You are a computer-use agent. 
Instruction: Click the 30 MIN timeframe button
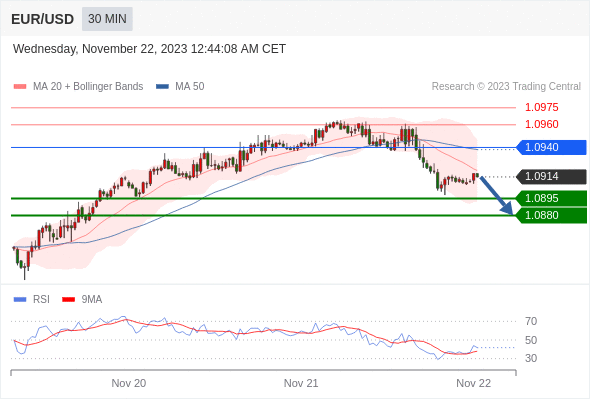pos(107,19)
